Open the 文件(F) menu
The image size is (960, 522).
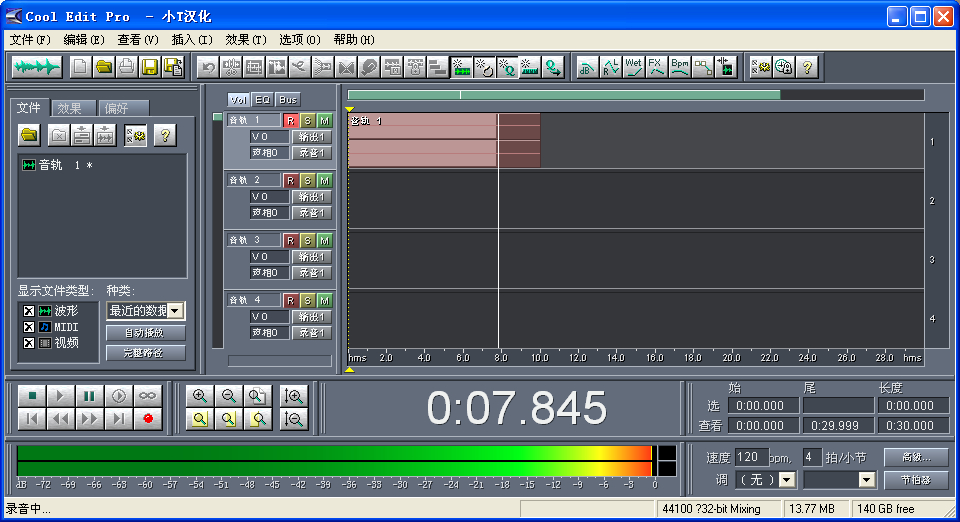(30, 40)
